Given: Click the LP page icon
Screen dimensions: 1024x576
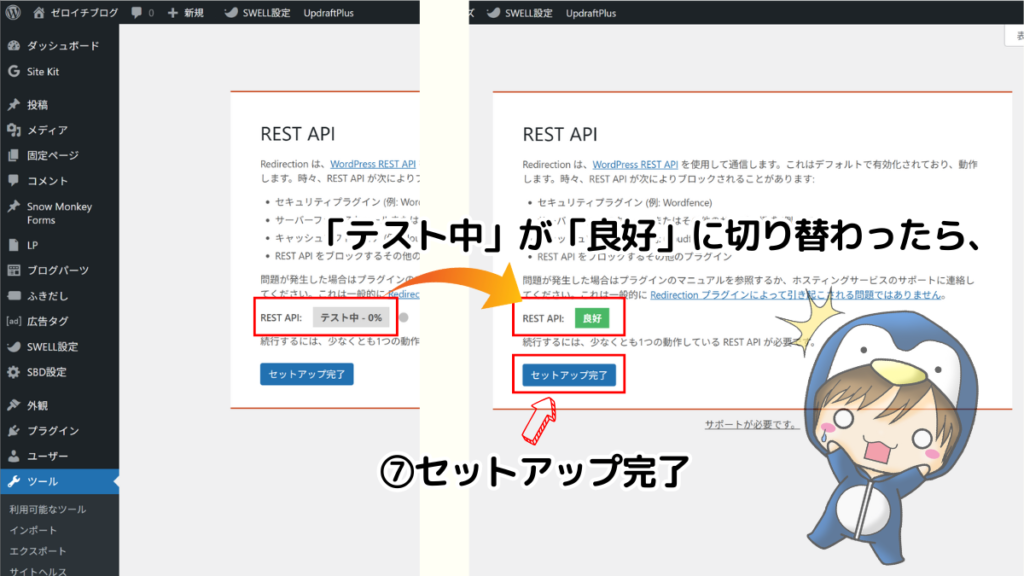Looking at the screenshot, I should coord(14,245).
